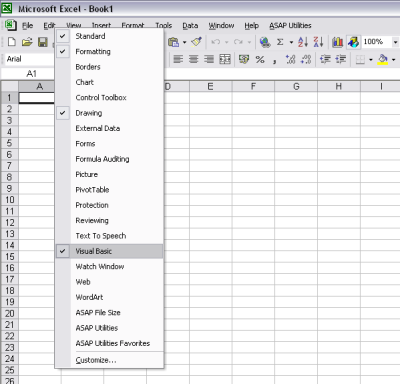Image resolution: width=400 pixels, height=384 pixels.
Task: Select the Format Painter brush icon
Action: 196,42
